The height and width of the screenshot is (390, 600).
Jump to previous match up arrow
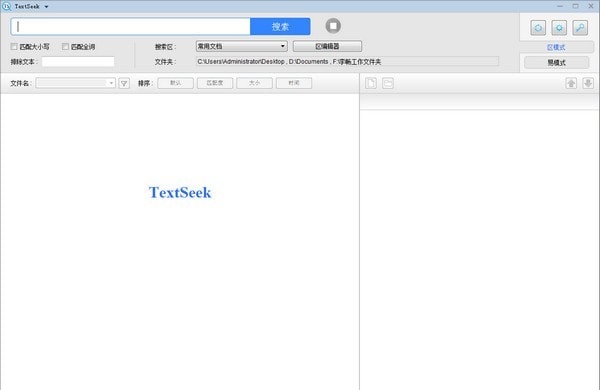click(x=571, y=83)
